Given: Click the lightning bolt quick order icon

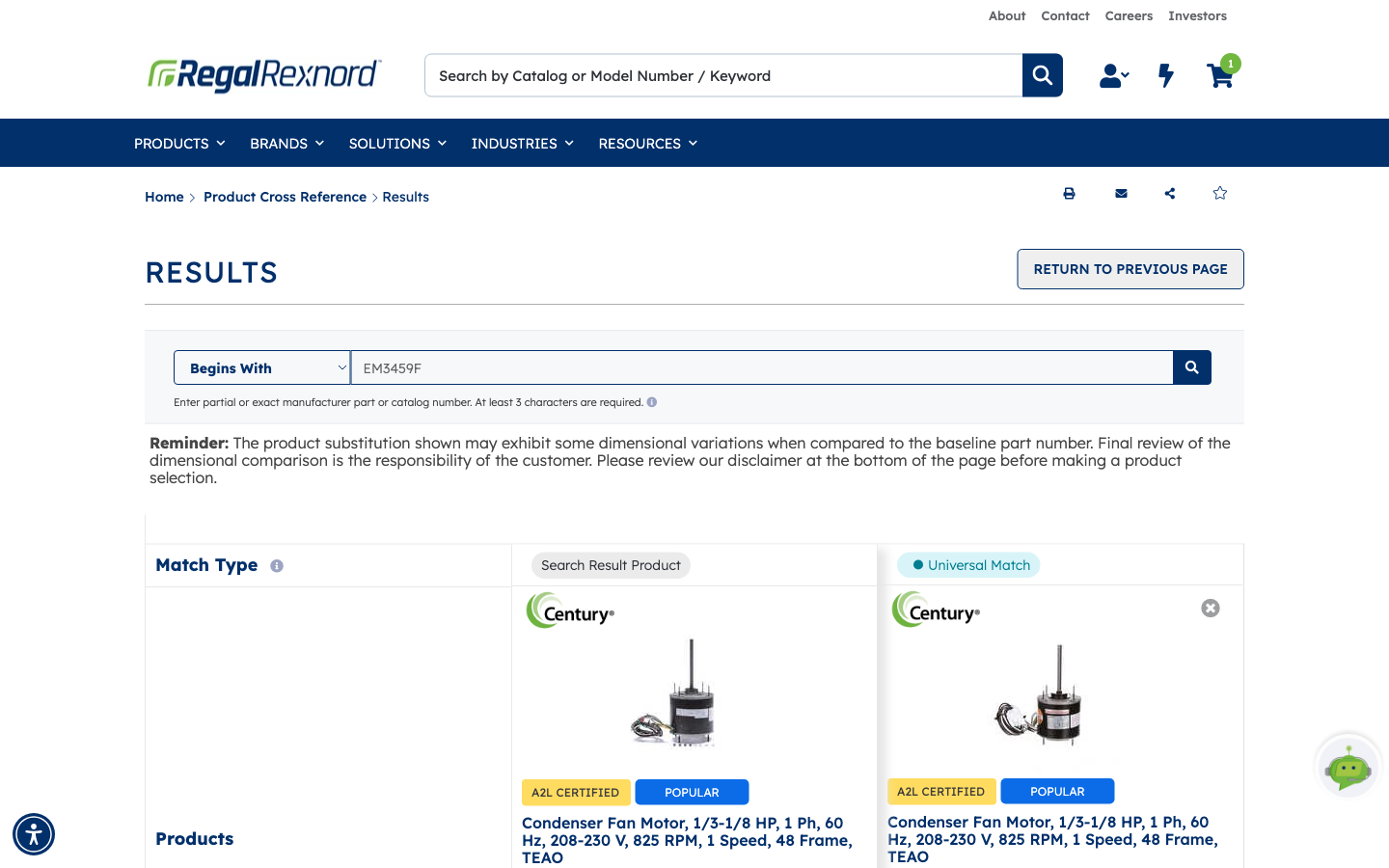Looking at the screenshot, I should (1166, 75).
